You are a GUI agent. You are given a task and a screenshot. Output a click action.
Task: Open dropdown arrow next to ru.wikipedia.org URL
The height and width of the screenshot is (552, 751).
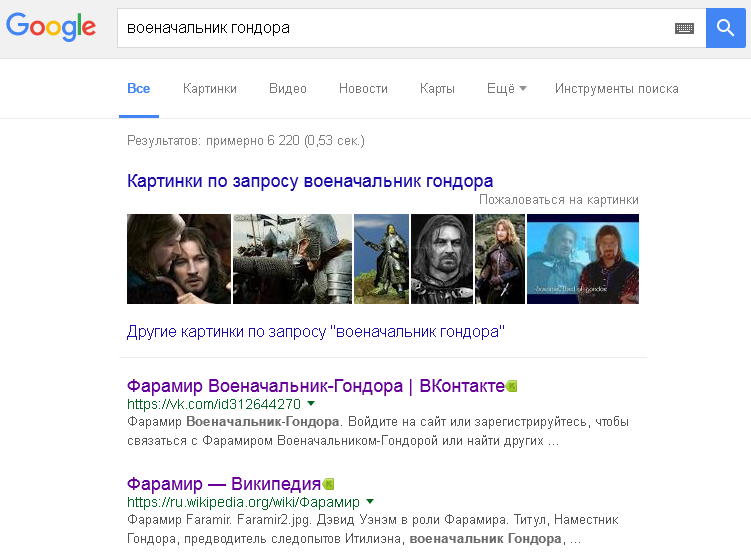[370, 502]
